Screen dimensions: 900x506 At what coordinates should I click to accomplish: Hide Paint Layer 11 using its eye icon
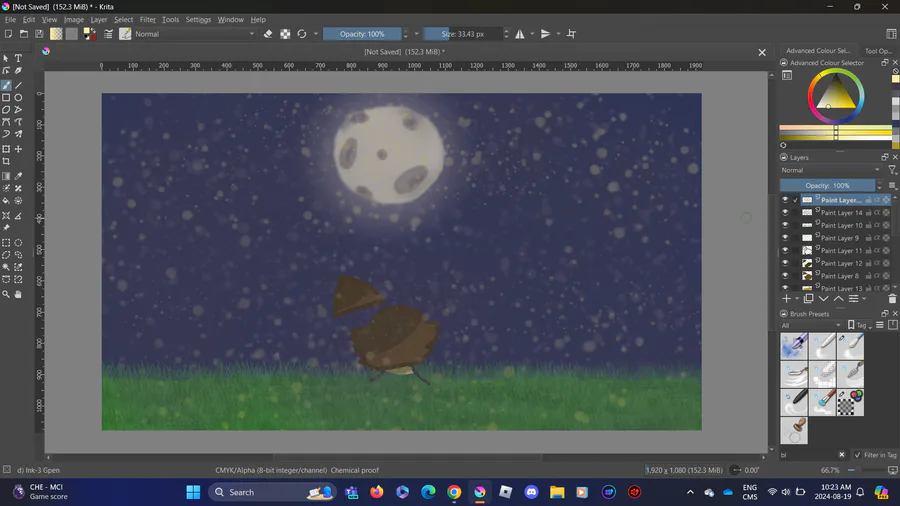tap(785, 250)
